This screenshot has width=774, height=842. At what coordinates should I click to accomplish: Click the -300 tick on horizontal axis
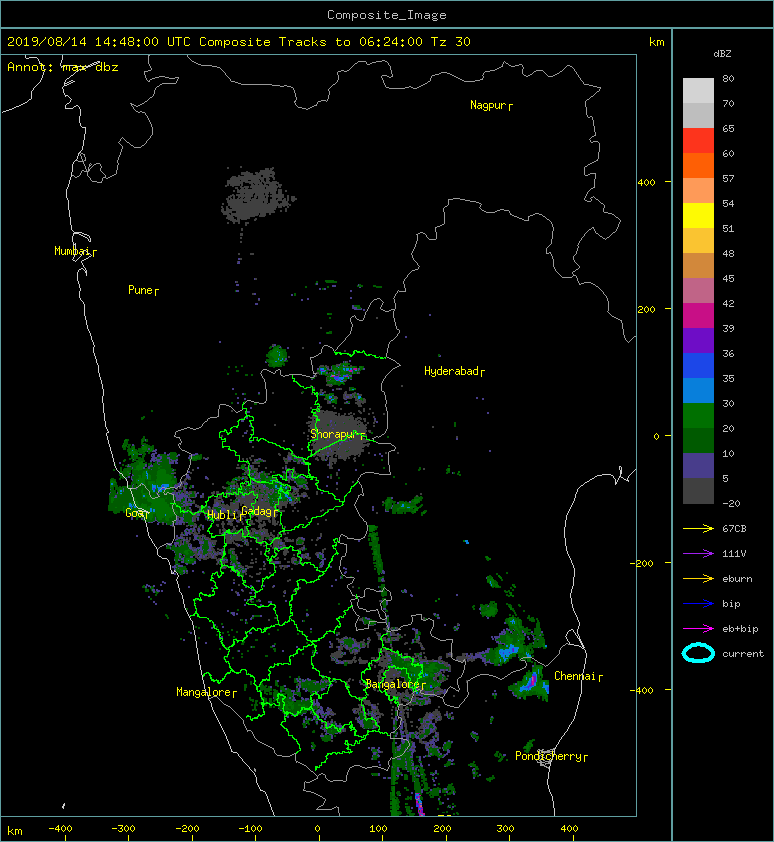point(123,829)
